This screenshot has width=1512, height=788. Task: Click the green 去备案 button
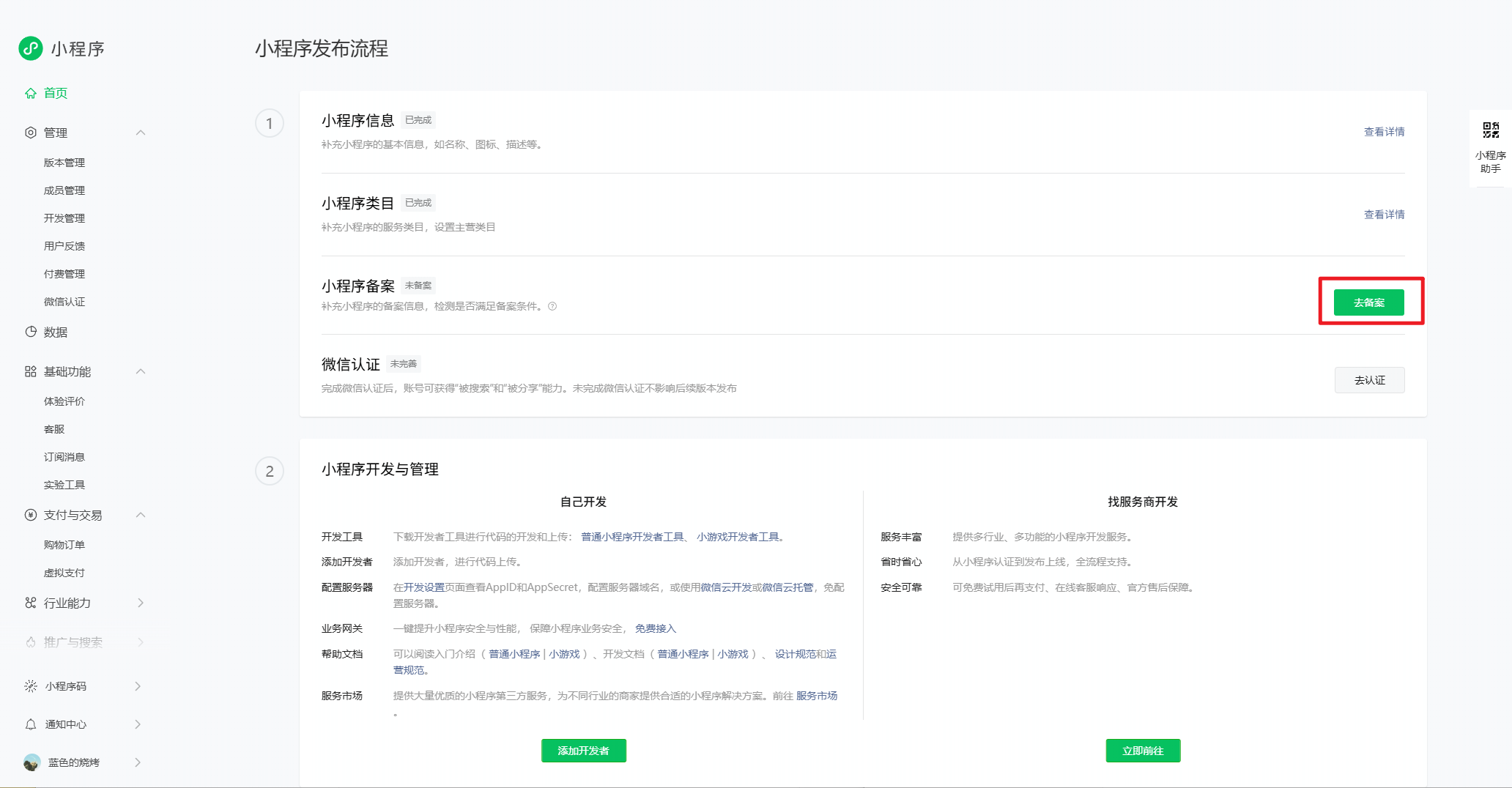pos(1368,302)
